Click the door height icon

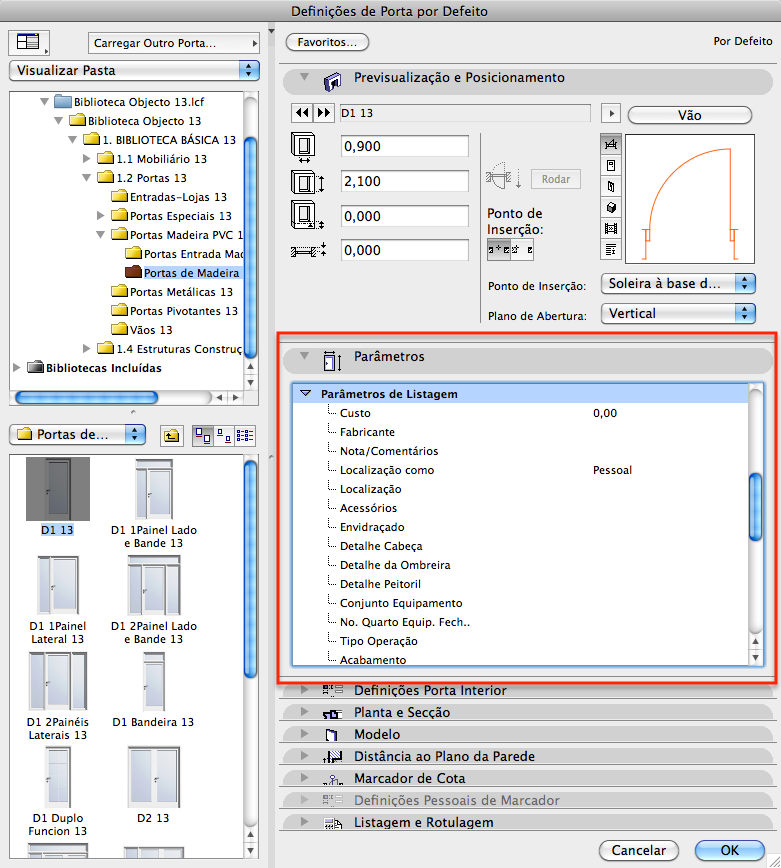pos(307,182)
